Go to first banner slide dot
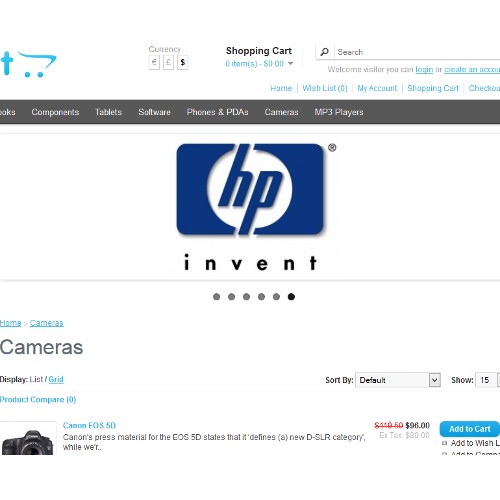The width and height of the screenshot is (500, 500). point(216,297)
